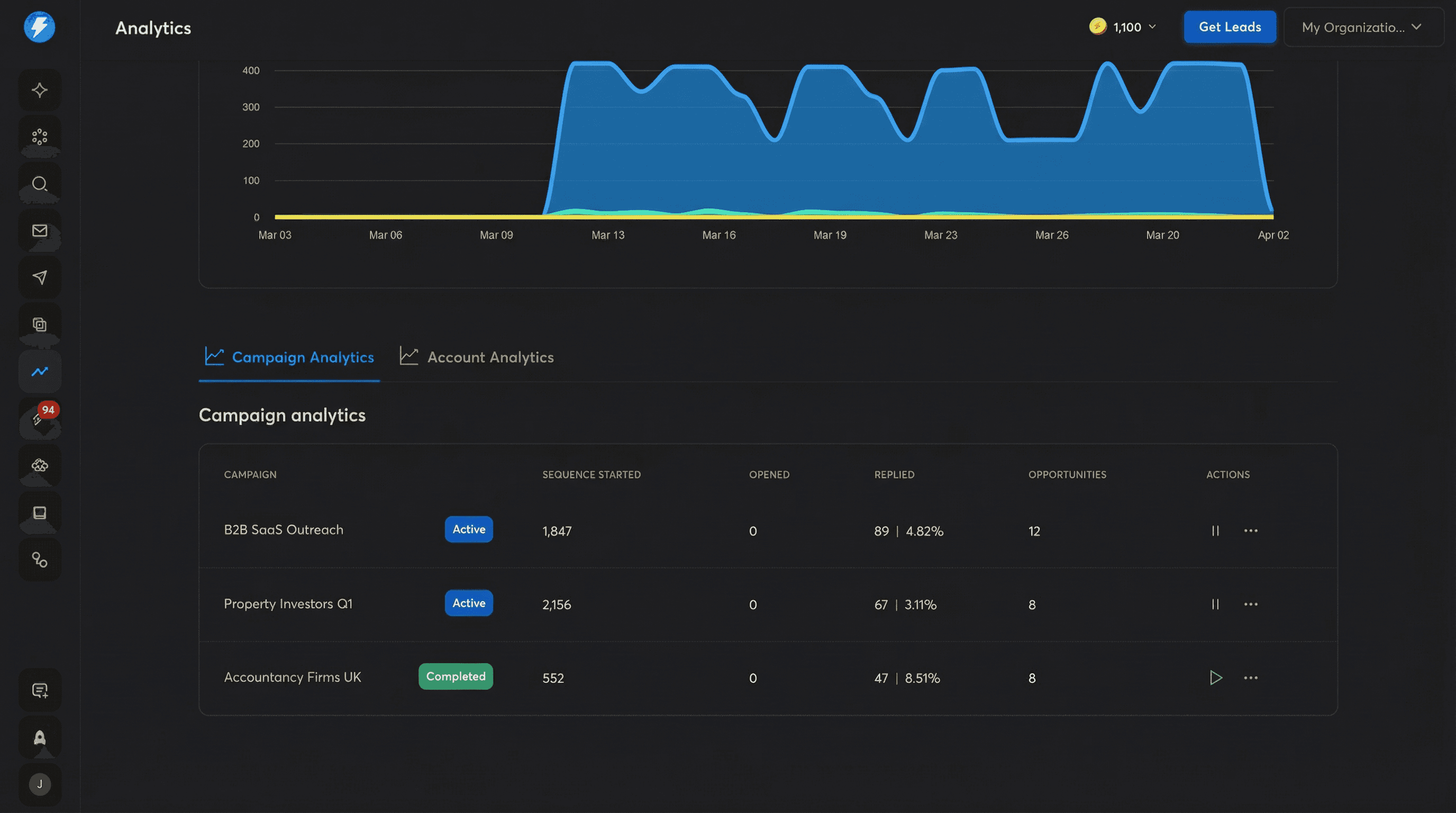This screenshot has height=813, width=1456.
Task: Pause the B2B SaaS Outreach campaign
Action: pyautogui.click(x=1215, y=530)
